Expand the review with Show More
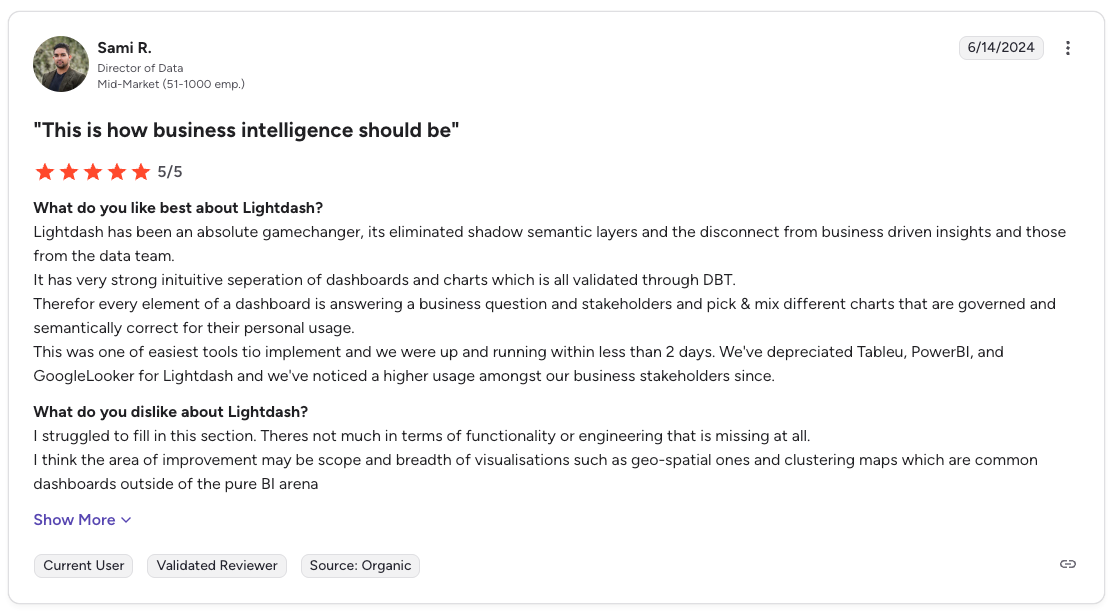Viewport: 1112px width, 612px height. click(x=82, y=520)
